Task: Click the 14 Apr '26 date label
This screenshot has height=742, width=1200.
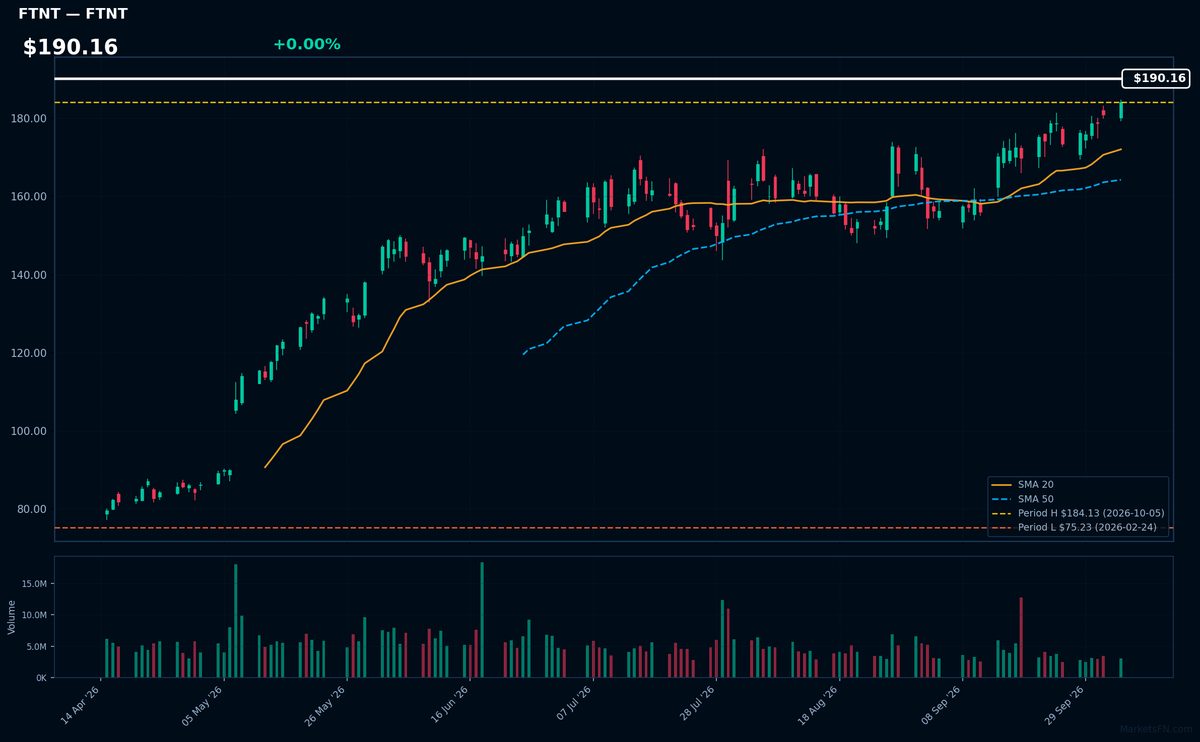Action: (82, 705)
